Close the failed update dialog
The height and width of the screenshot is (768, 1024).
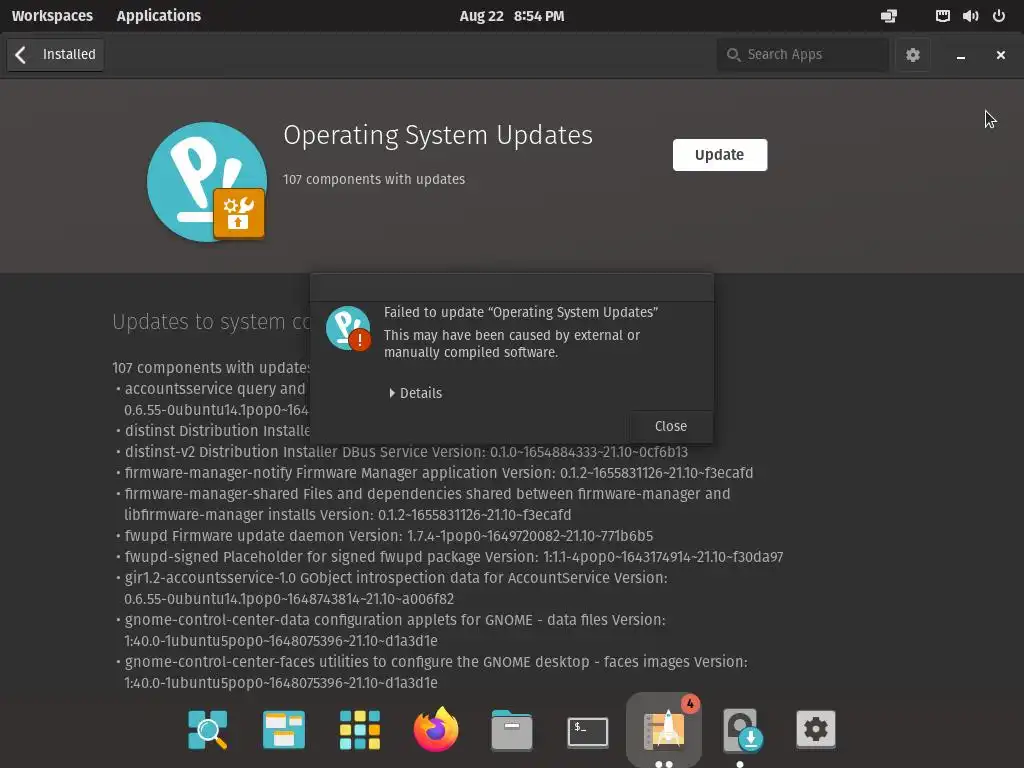(671, 426)
